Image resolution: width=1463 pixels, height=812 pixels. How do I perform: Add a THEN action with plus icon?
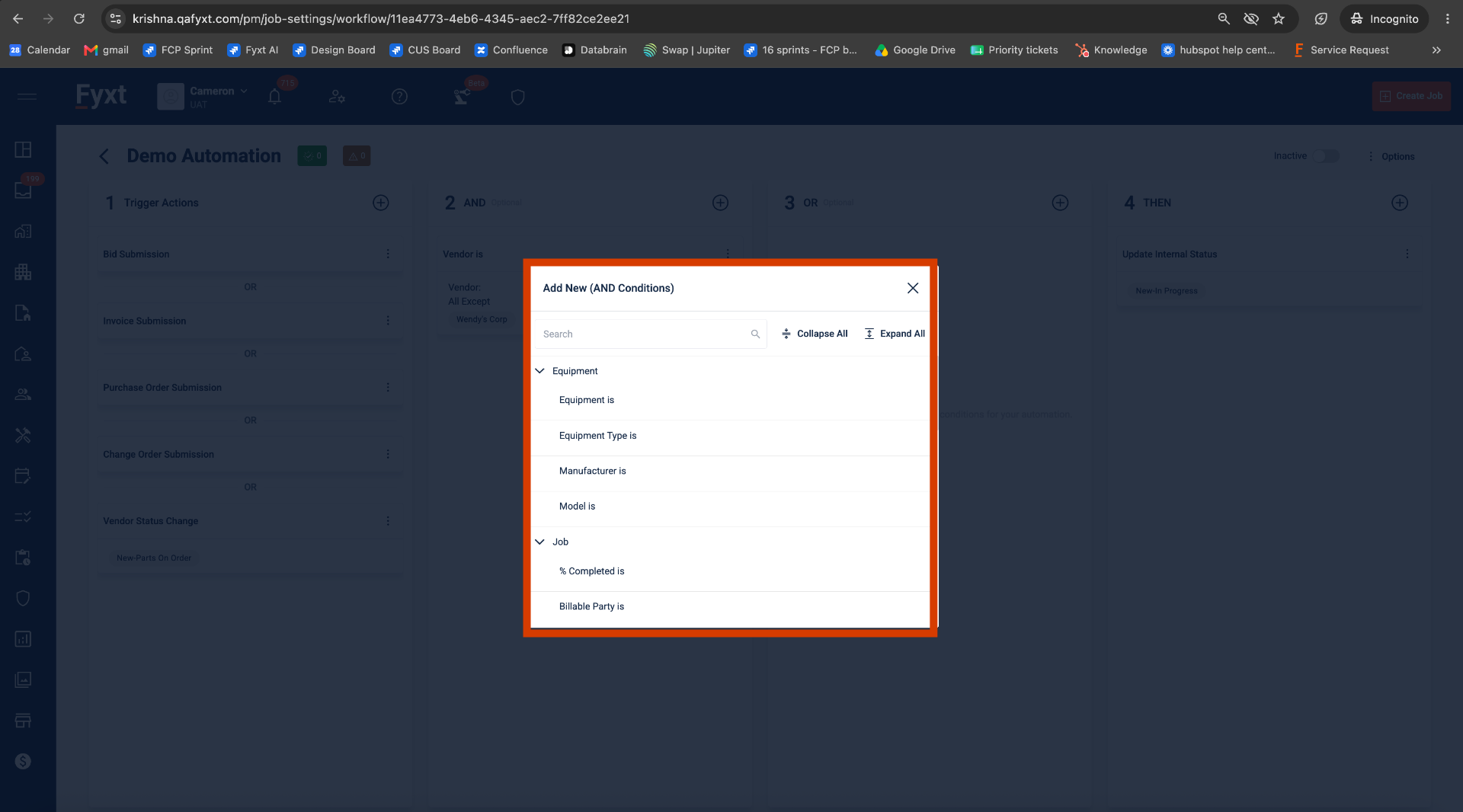click(x=1400, y=203)
